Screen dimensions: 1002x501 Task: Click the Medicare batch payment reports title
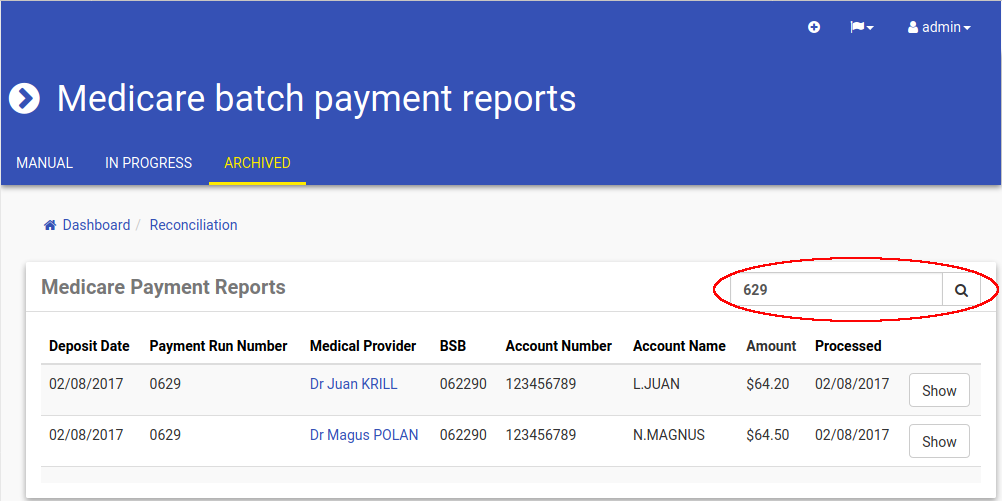tap(316, 99)
